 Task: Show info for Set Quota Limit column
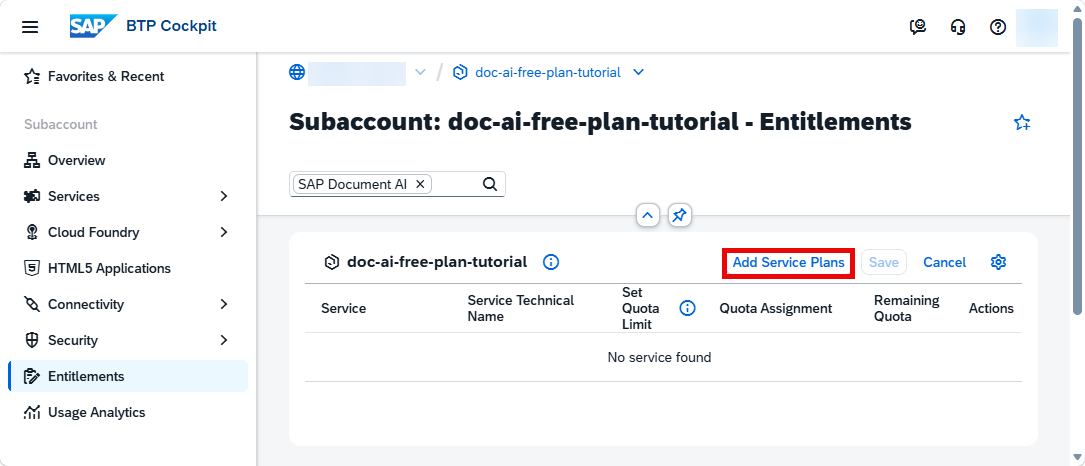(687, 309)
